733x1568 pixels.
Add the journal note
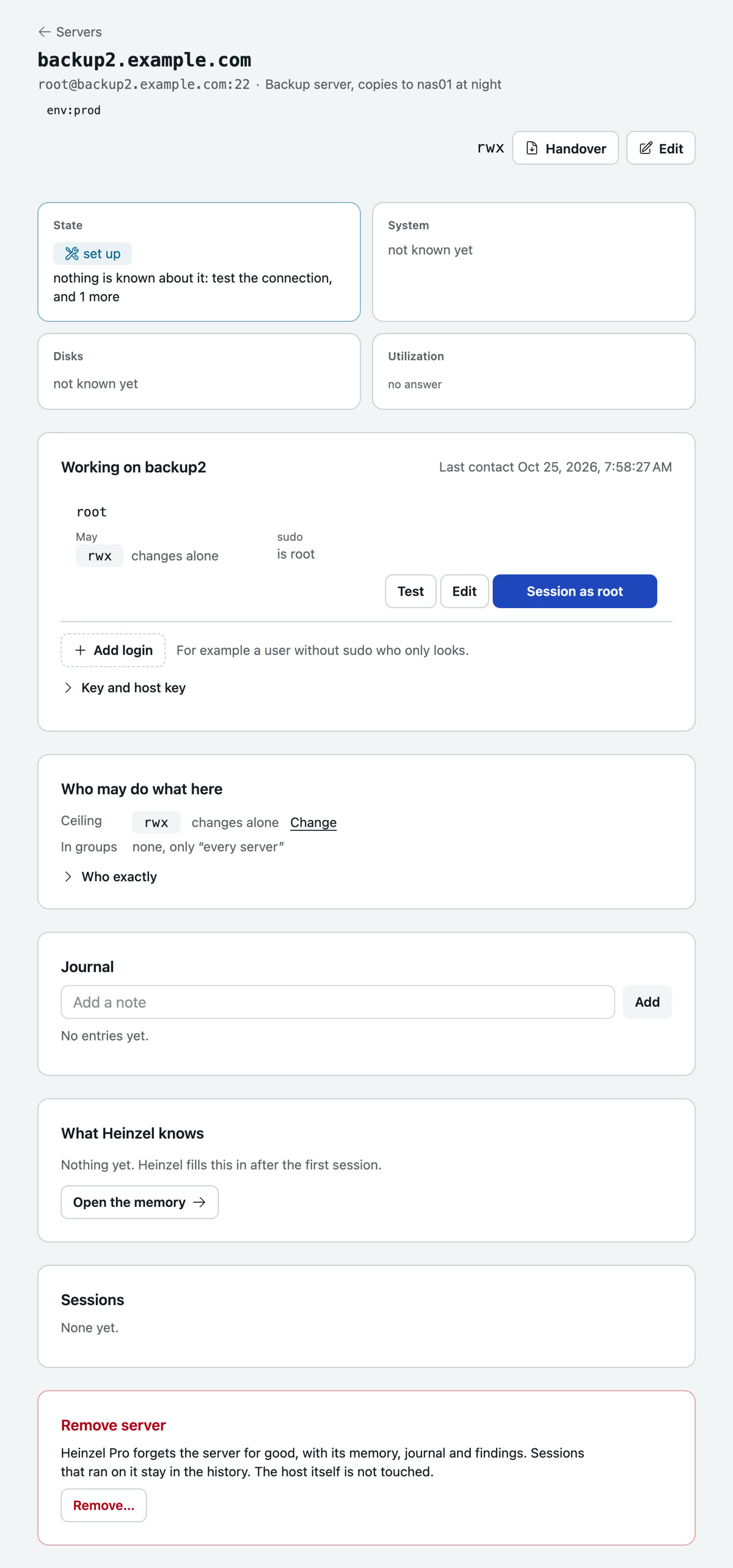click(647, 1002)
